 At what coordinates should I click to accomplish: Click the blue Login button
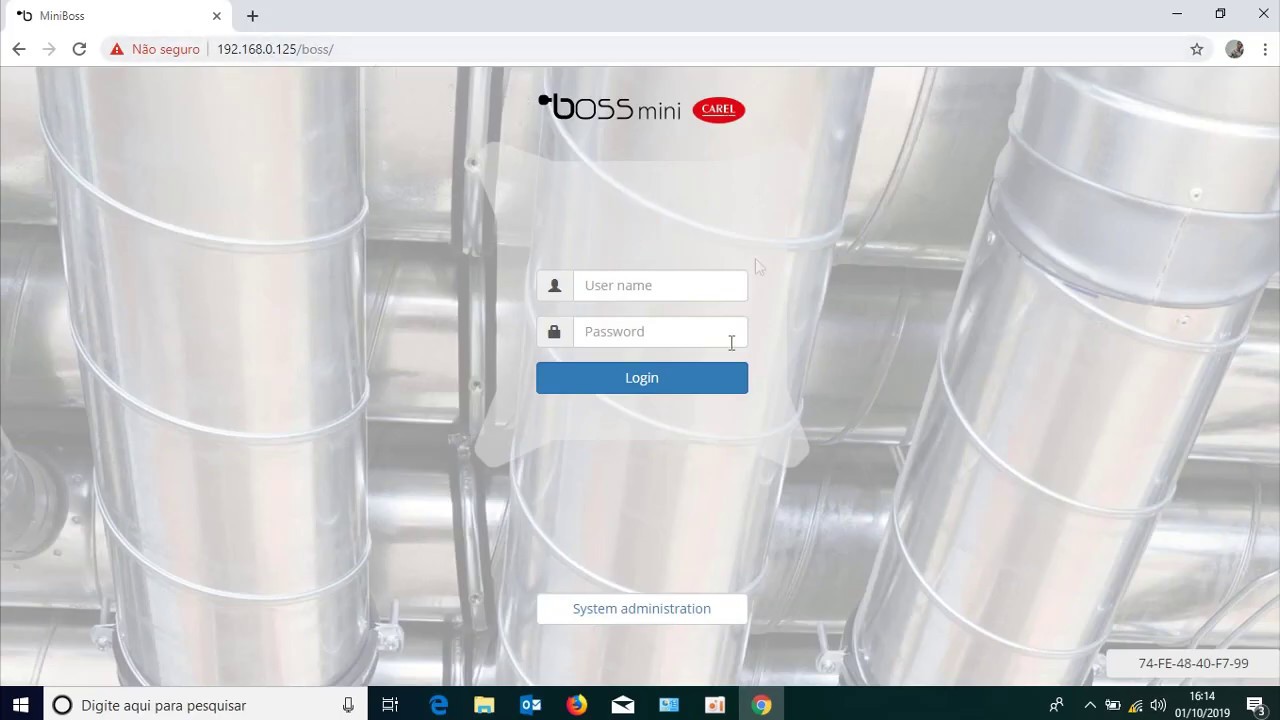pos(642,378)
